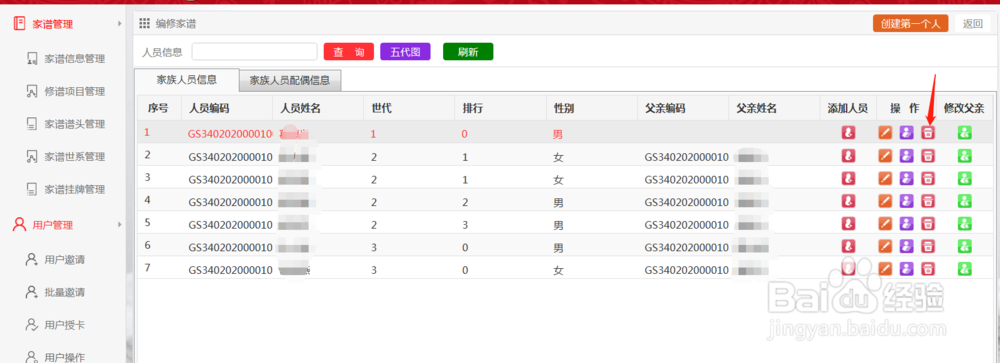Focus the 人员信息 search input field

tap(254, 52)
